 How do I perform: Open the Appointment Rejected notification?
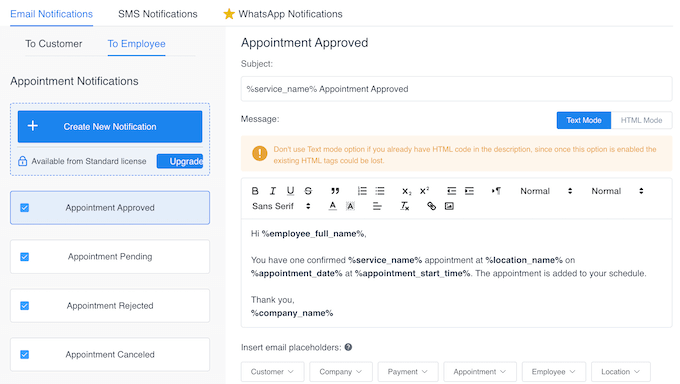tap(110, 306)
